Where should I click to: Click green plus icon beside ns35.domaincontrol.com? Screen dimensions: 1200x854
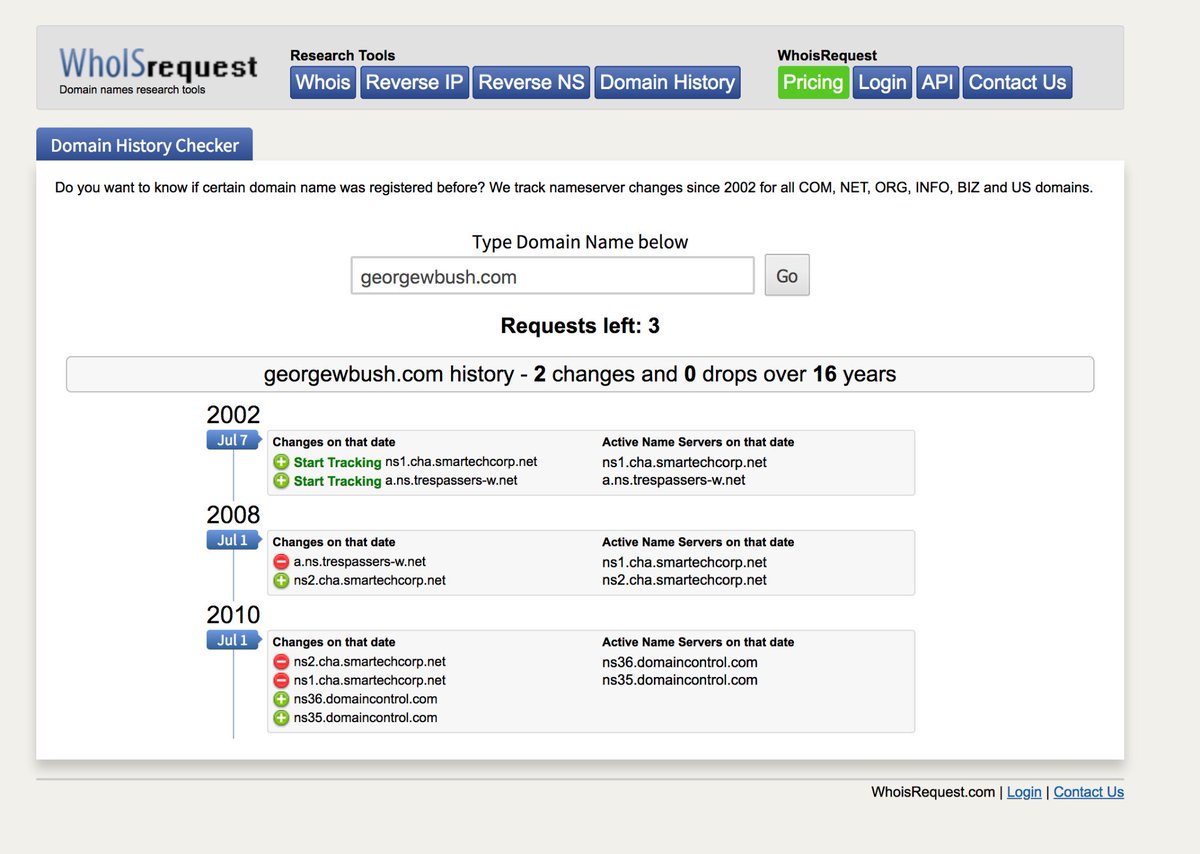(281, 718)
